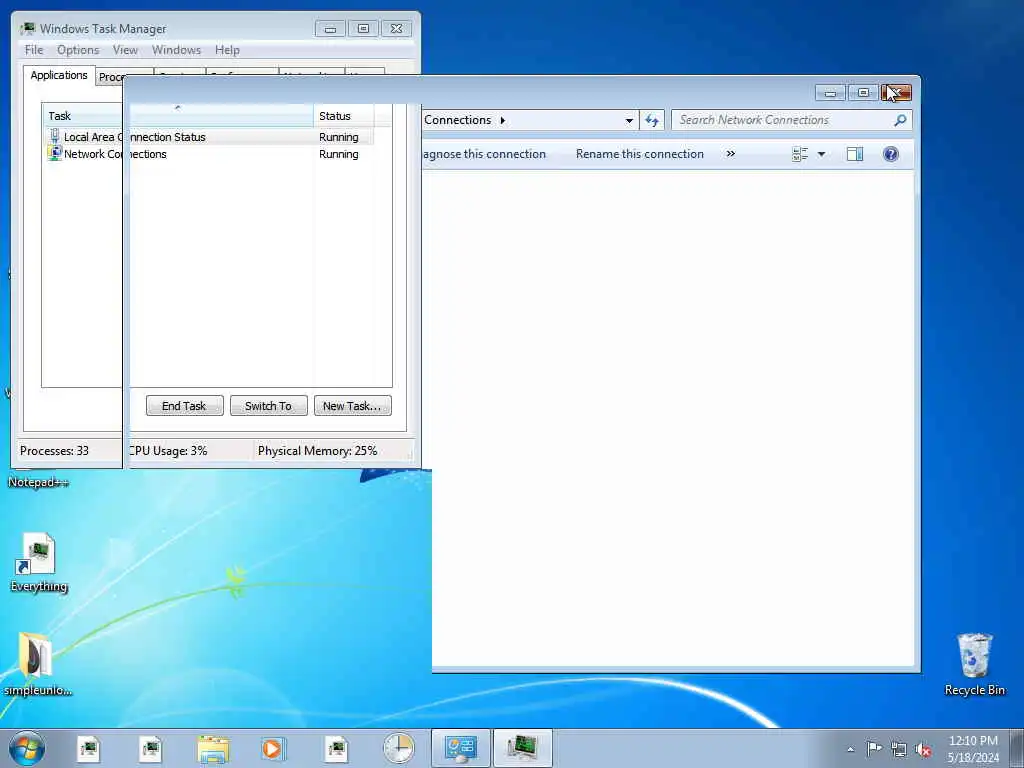Click Physical Memory: 25% status entry
The height and width of the screenshot is (768, 1024).
point(317,451)
